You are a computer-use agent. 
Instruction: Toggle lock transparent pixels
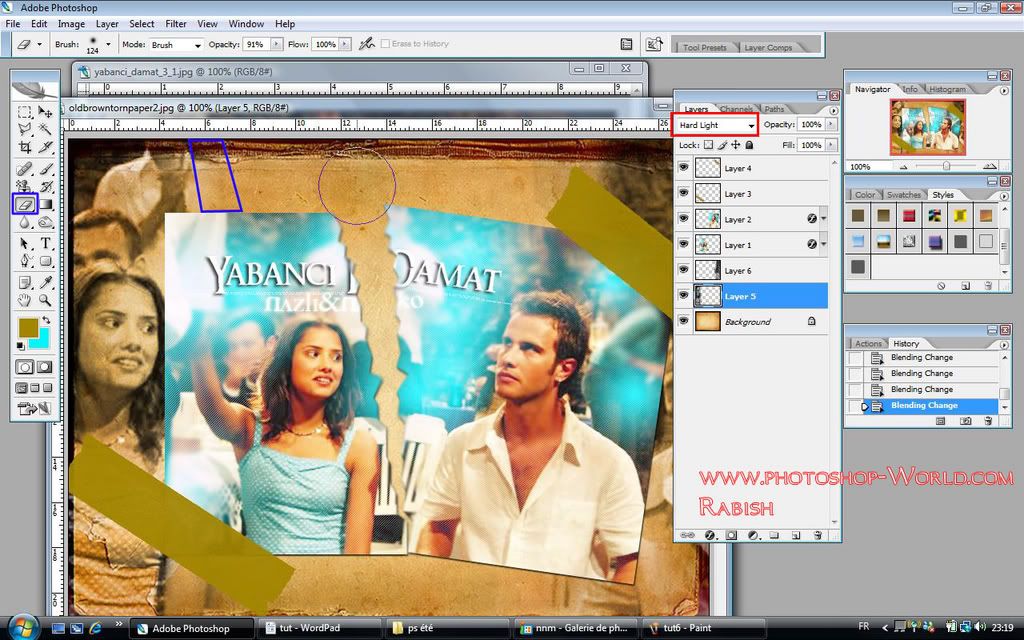click(708, 145)
